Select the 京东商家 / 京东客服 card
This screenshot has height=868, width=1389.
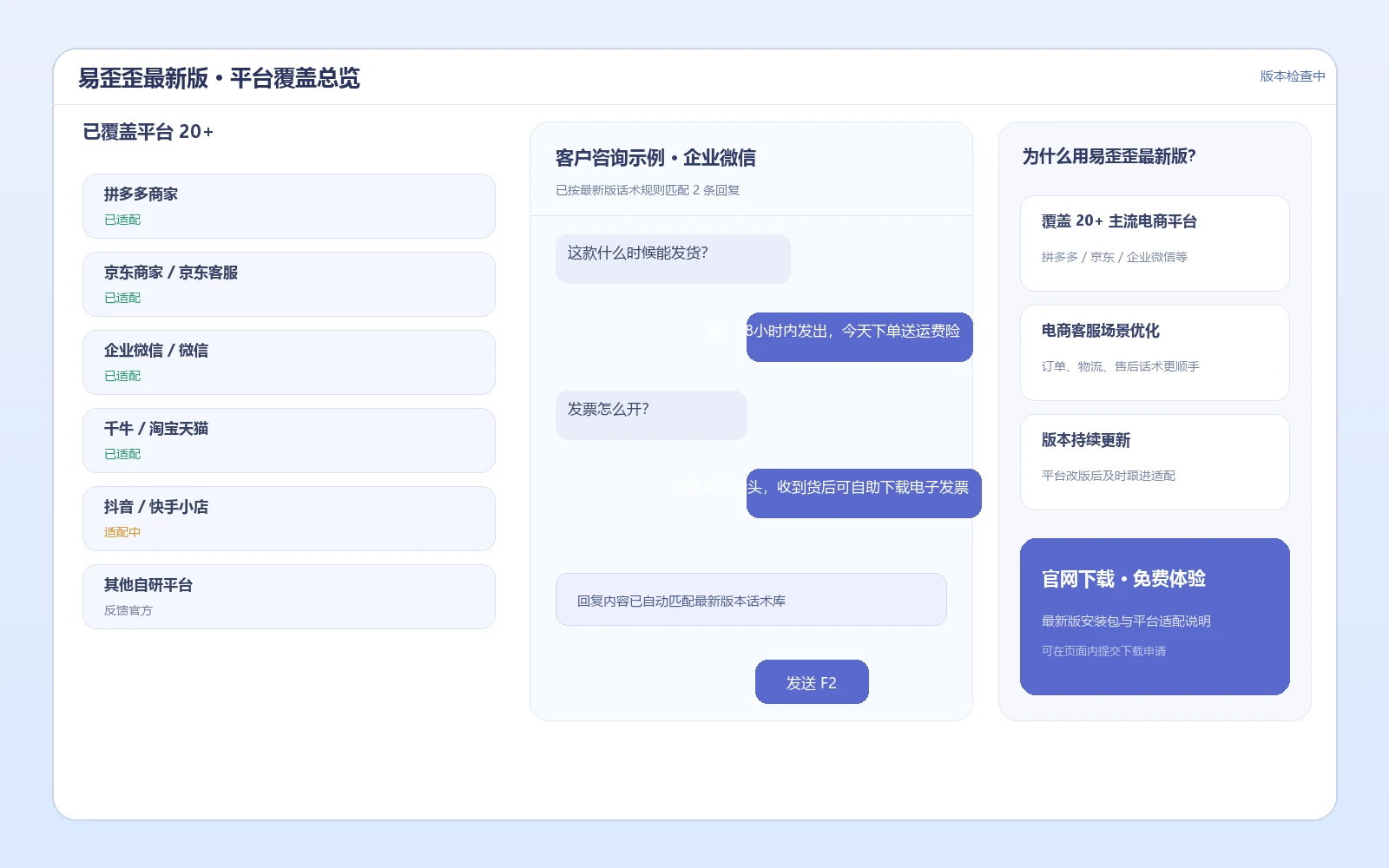coord(289,284)
